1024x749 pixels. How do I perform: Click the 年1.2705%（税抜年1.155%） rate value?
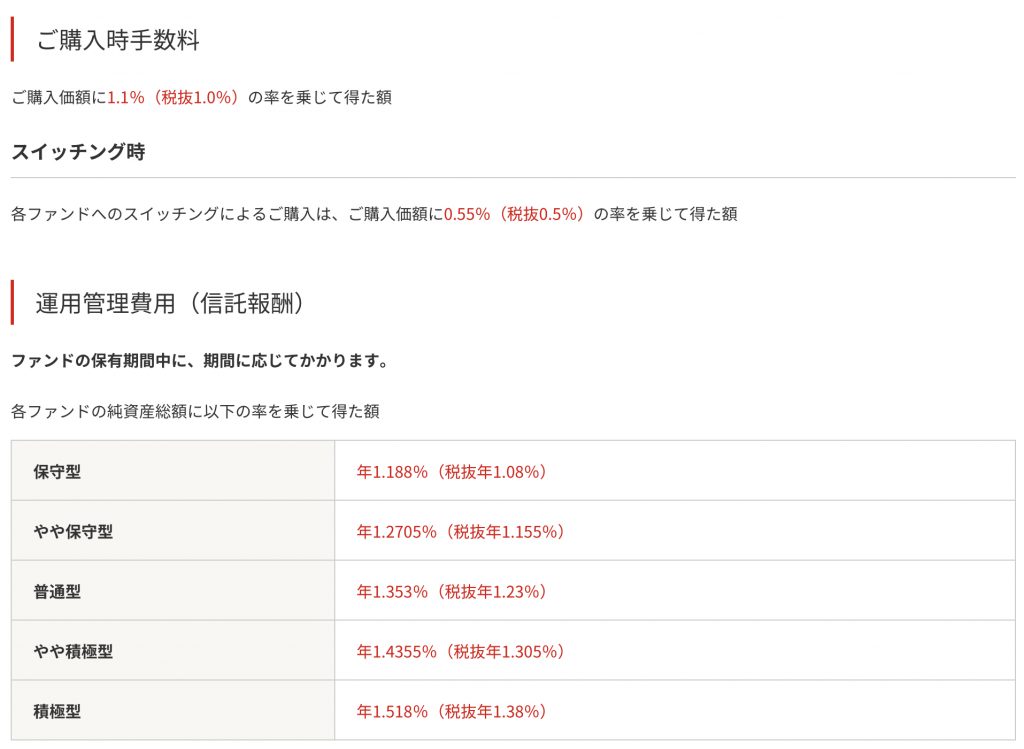click(x=461, y=532)
